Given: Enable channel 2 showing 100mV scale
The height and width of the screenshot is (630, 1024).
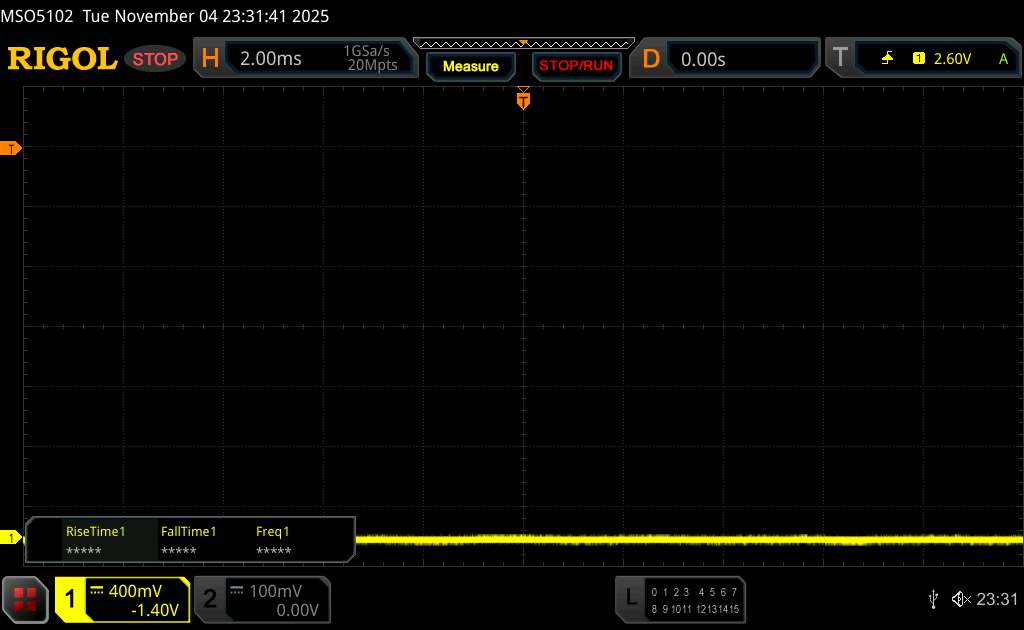Looking at the screenshot, I should 261,600.
